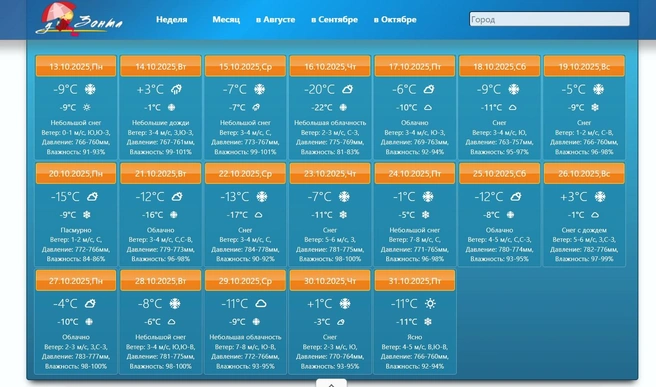Click the partly cloudy icon for 21.10

tap(177, 197)
